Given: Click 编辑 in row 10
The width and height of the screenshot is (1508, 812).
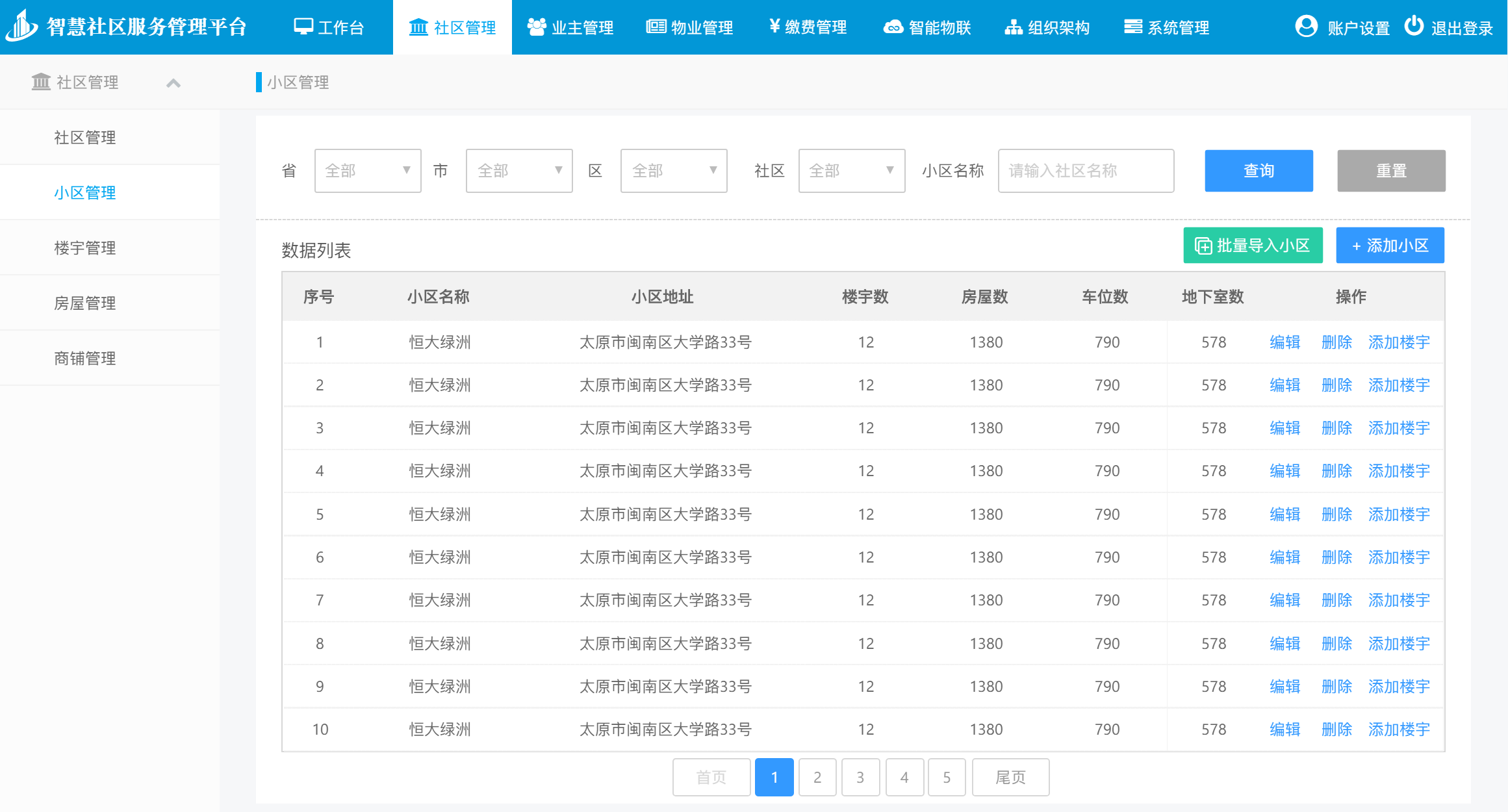Looking at the screenshot, I should pos(1284,730).
